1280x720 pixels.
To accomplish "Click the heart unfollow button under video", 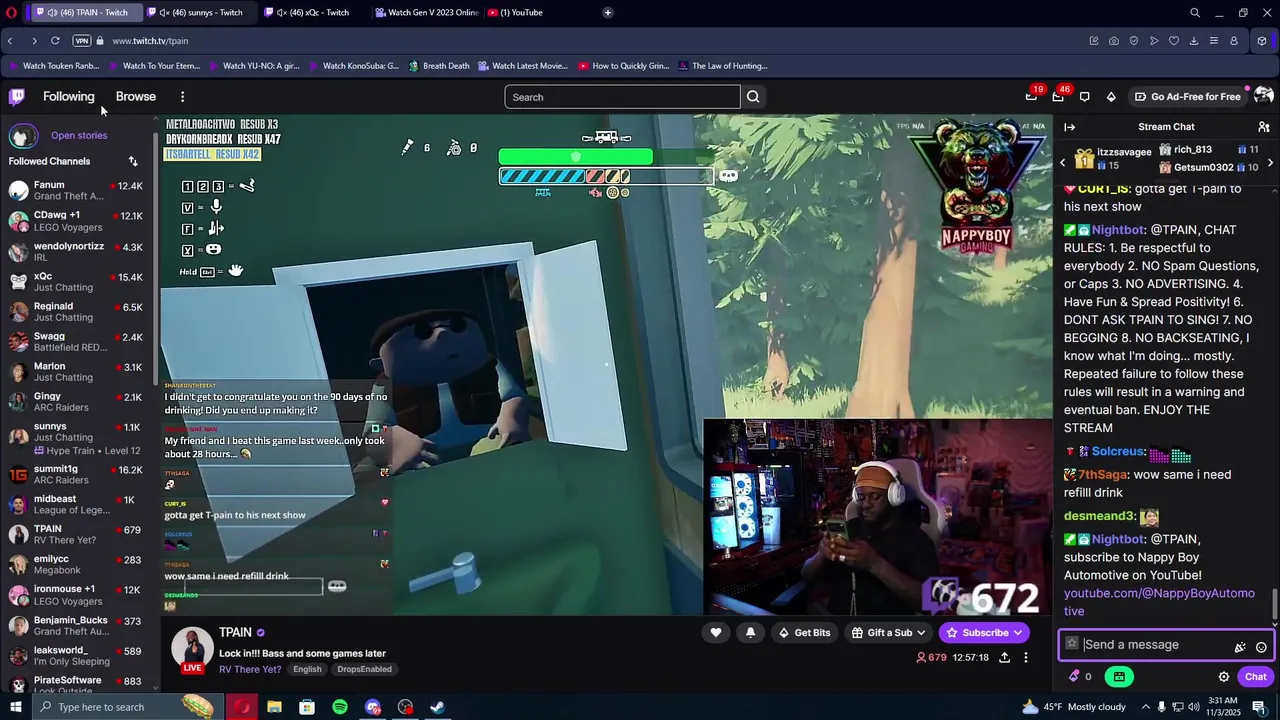I will tap(716, 632).
